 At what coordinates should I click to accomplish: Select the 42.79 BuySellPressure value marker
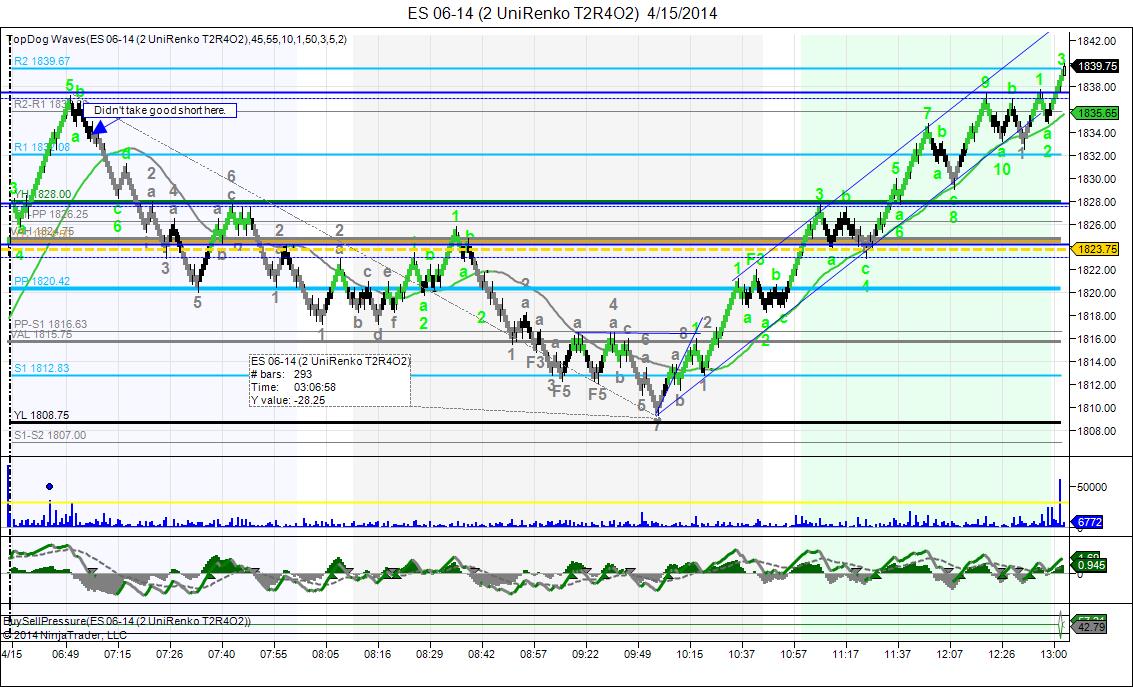click(x=1090, y=627)
